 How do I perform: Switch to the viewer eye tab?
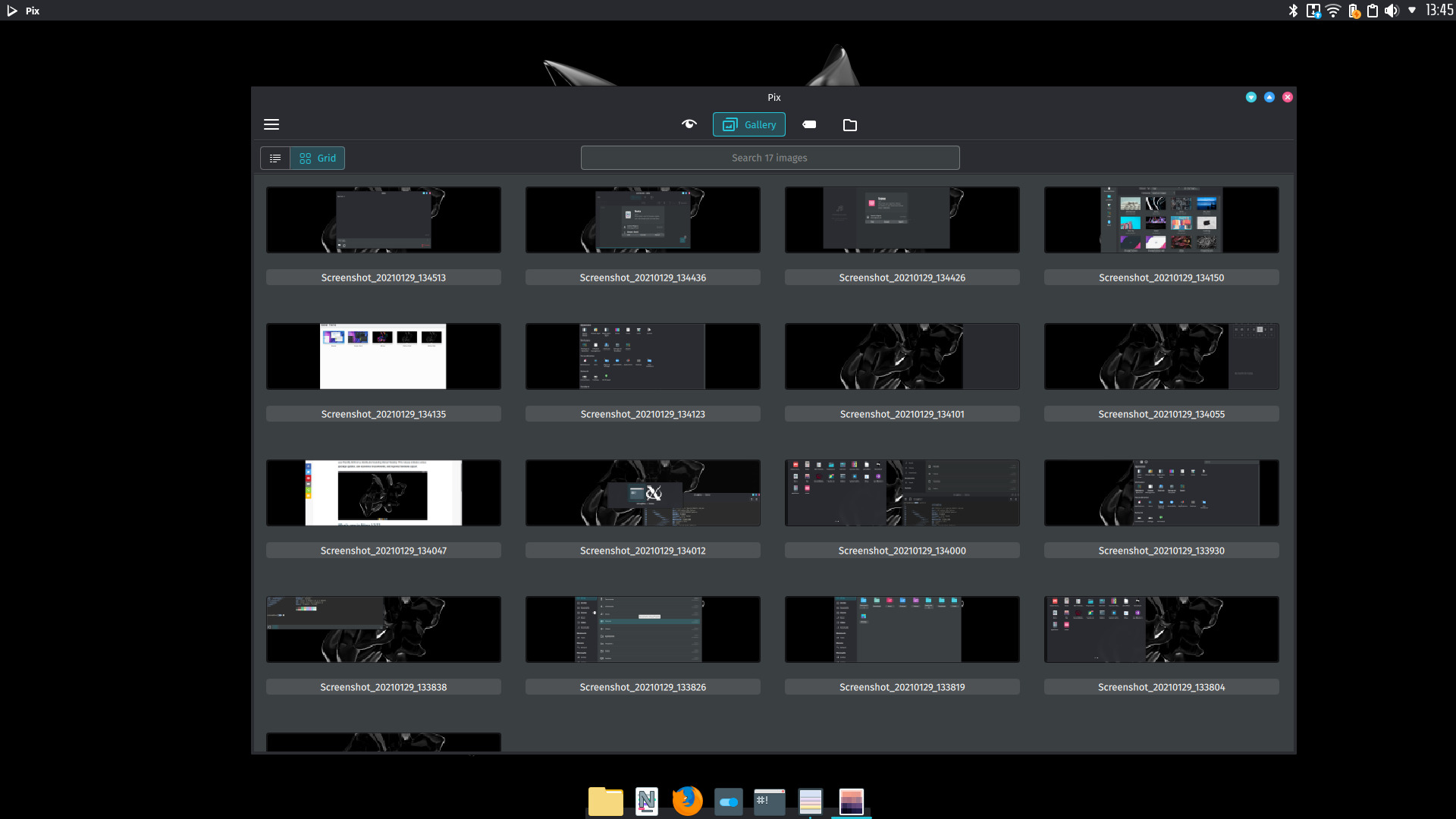pos(689,124)
